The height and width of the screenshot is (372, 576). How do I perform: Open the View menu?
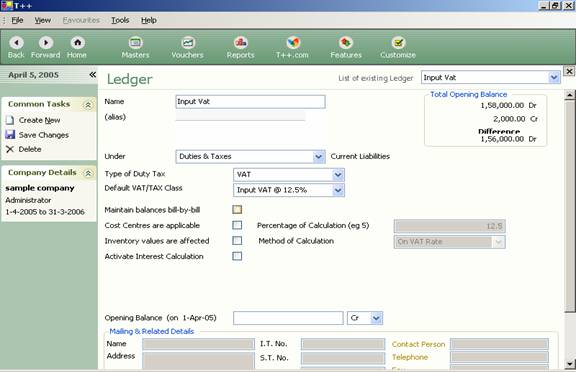click(43, 20)
